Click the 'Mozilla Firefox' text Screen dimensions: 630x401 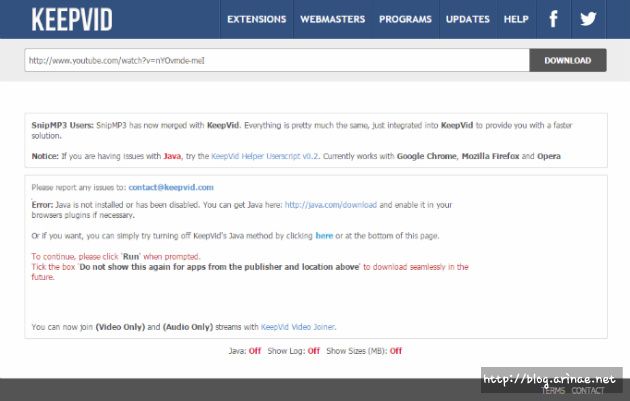(x=490, y=156)
